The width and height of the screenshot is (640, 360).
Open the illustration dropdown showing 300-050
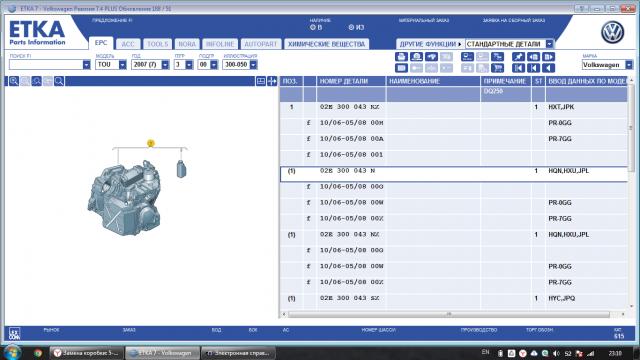(x=253, y=64)
